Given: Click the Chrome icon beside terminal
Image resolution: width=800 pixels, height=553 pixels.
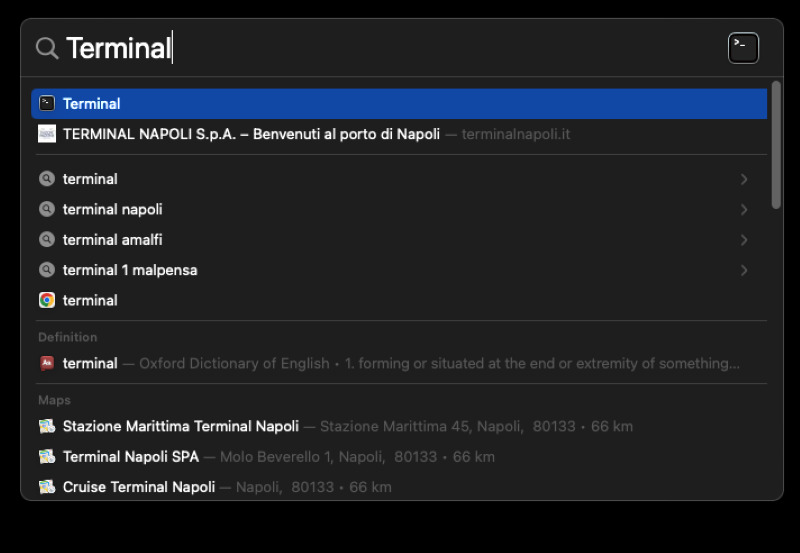Looking at the screenshot, I should coord(47,300).
